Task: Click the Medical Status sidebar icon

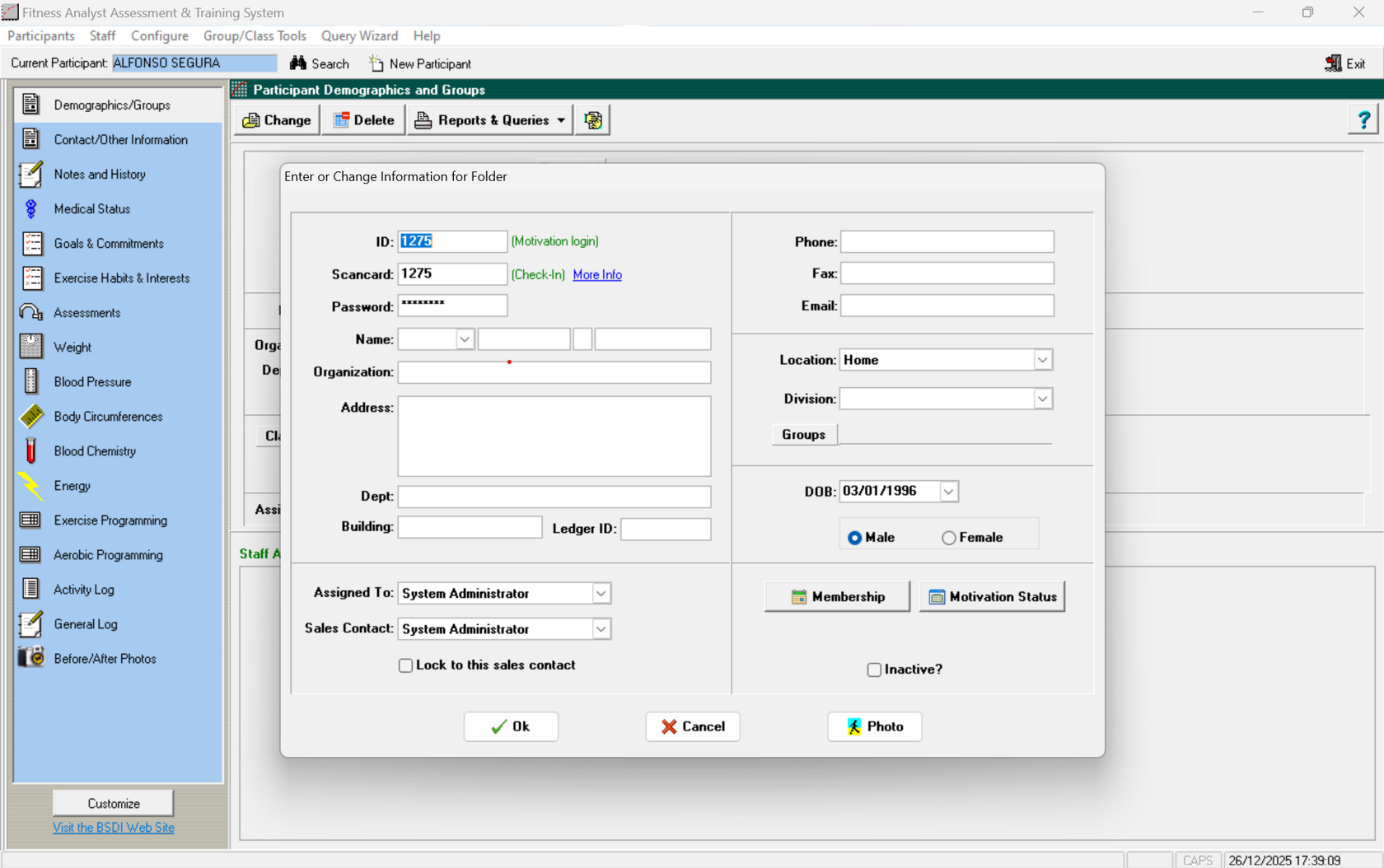Action: (30, 209)
